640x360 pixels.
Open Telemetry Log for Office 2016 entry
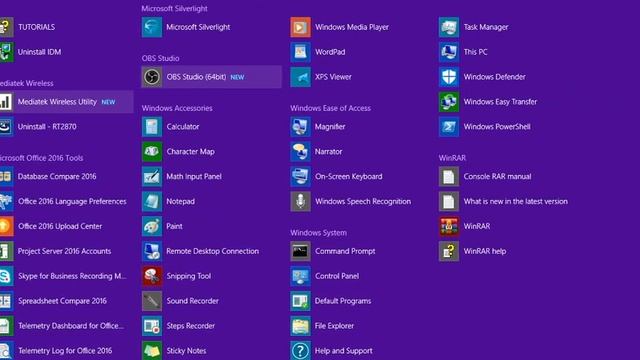click(56, 350)
